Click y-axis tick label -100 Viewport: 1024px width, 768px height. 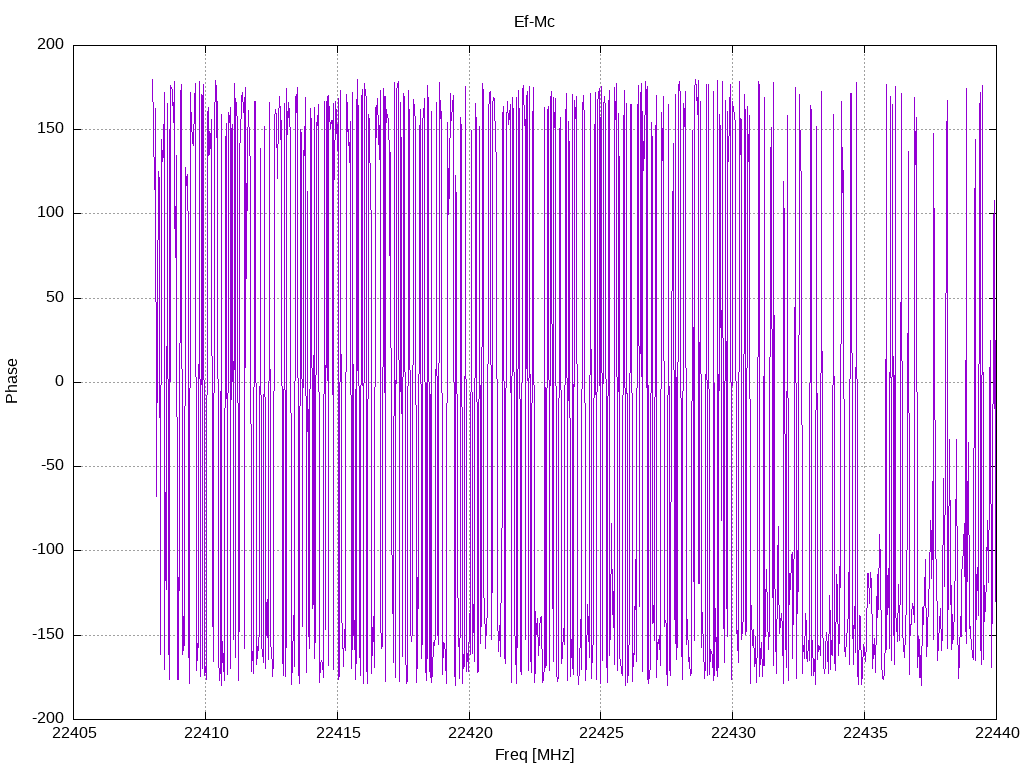coord(48,550)
